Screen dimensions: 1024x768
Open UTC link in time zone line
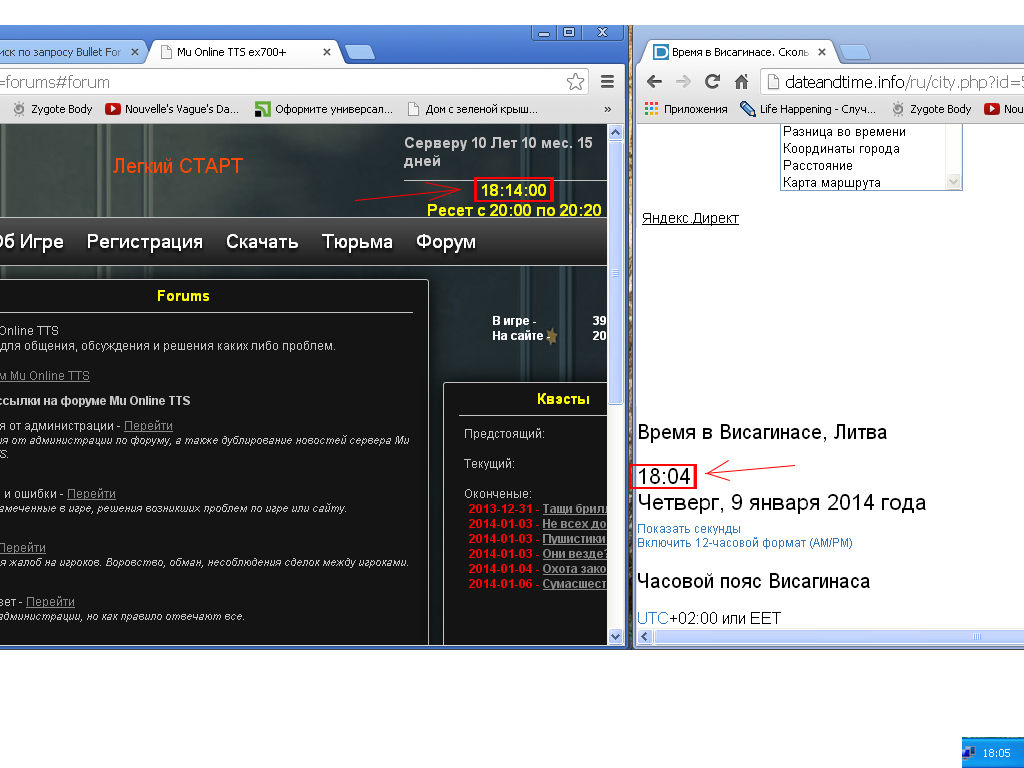pyautogui.click(x=653, y=618)
